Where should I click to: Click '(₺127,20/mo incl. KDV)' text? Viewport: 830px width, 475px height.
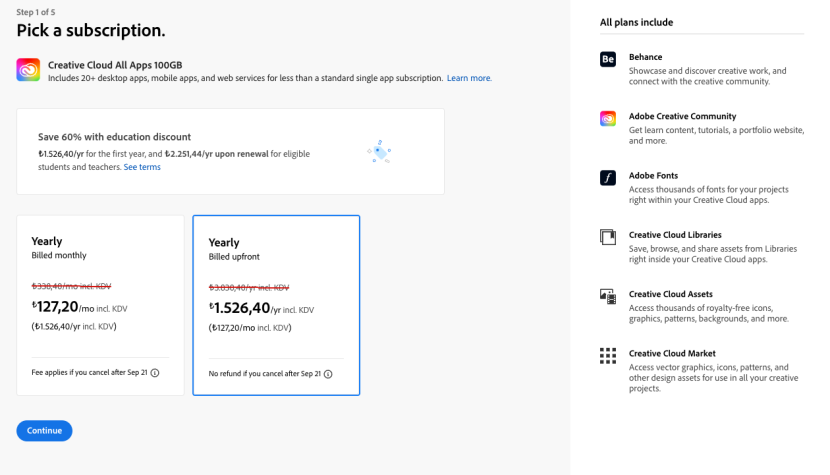tap(250, 328)
